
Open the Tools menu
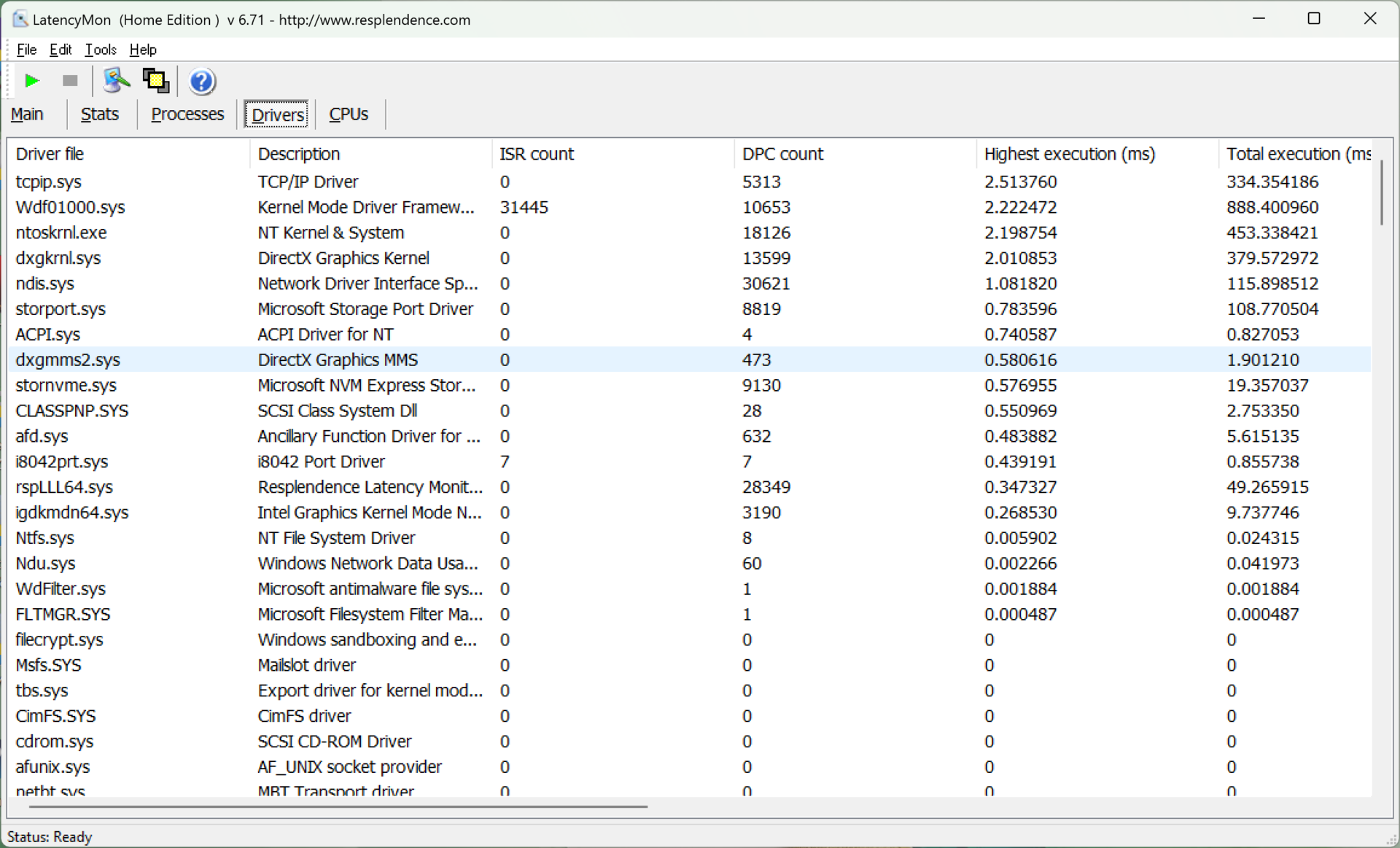click(x=101, y=50)
